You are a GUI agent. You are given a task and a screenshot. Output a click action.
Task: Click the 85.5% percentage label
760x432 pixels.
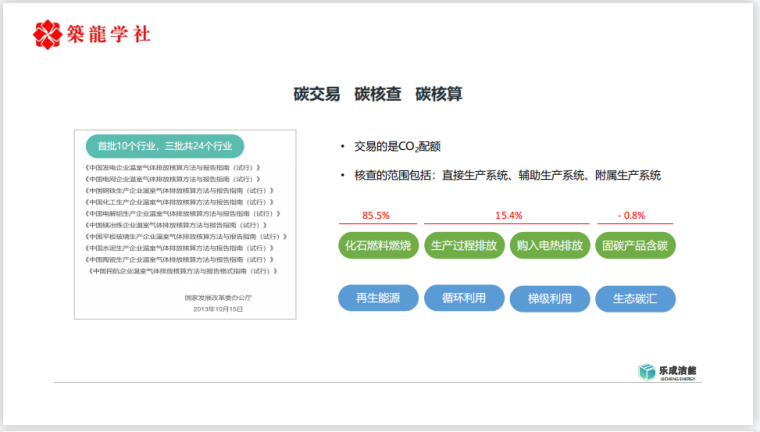[376, 215]
